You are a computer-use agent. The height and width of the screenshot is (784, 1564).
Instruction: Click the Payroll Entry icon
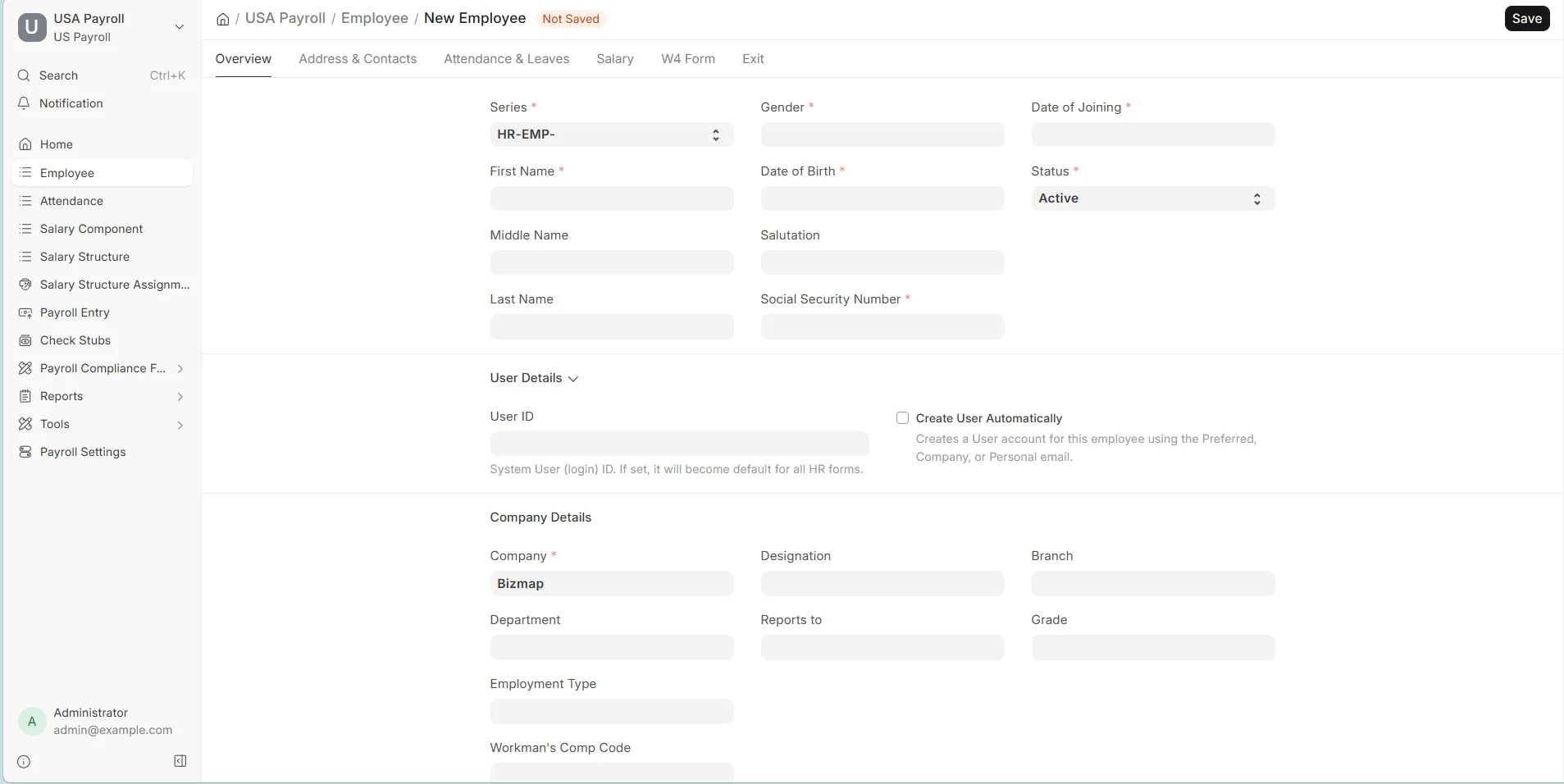[25, 312]
